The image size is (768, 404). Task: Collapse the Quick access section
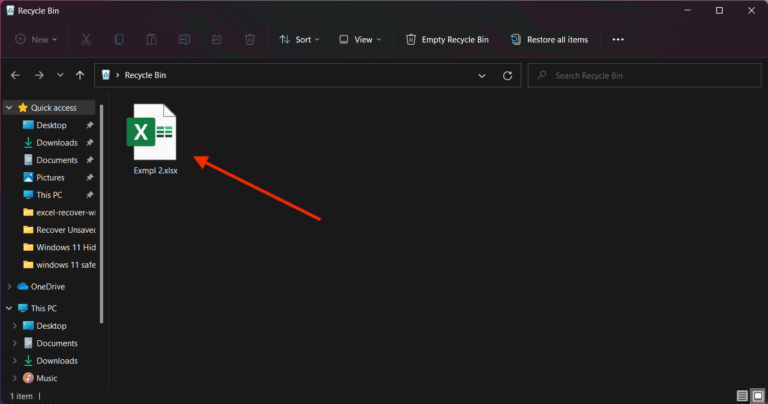8,107
